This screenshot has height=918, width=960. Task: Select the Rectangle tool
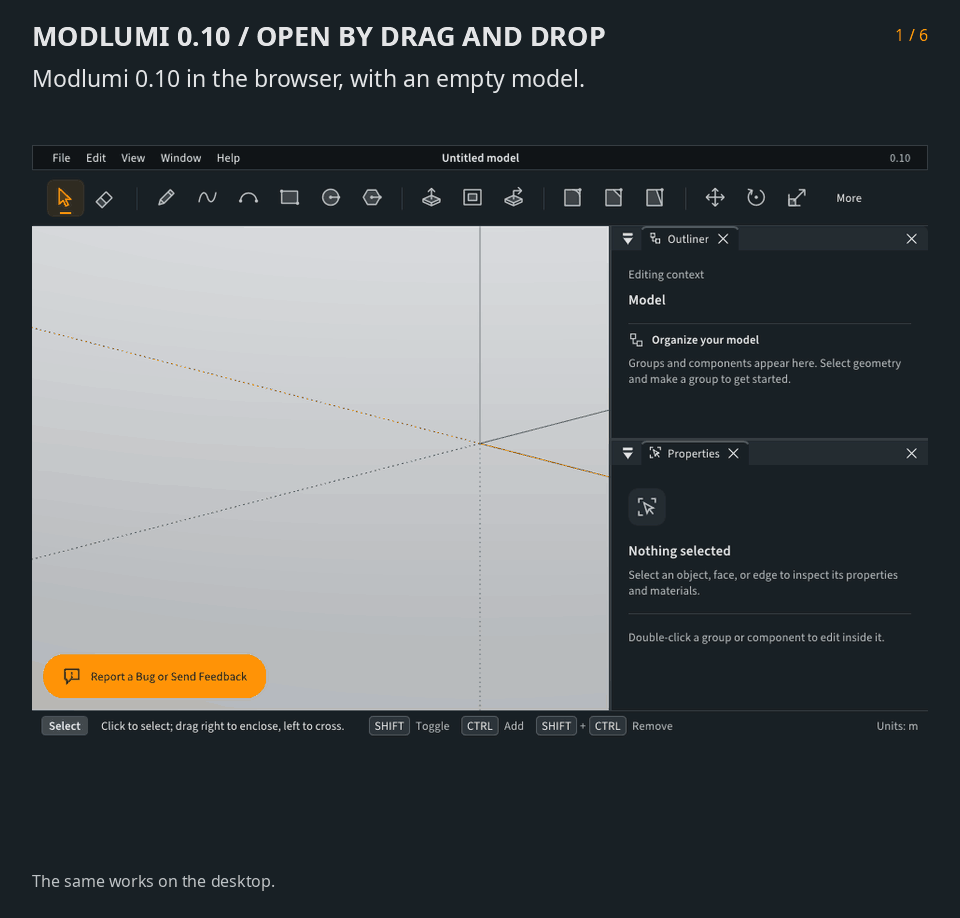click(289, 198)
